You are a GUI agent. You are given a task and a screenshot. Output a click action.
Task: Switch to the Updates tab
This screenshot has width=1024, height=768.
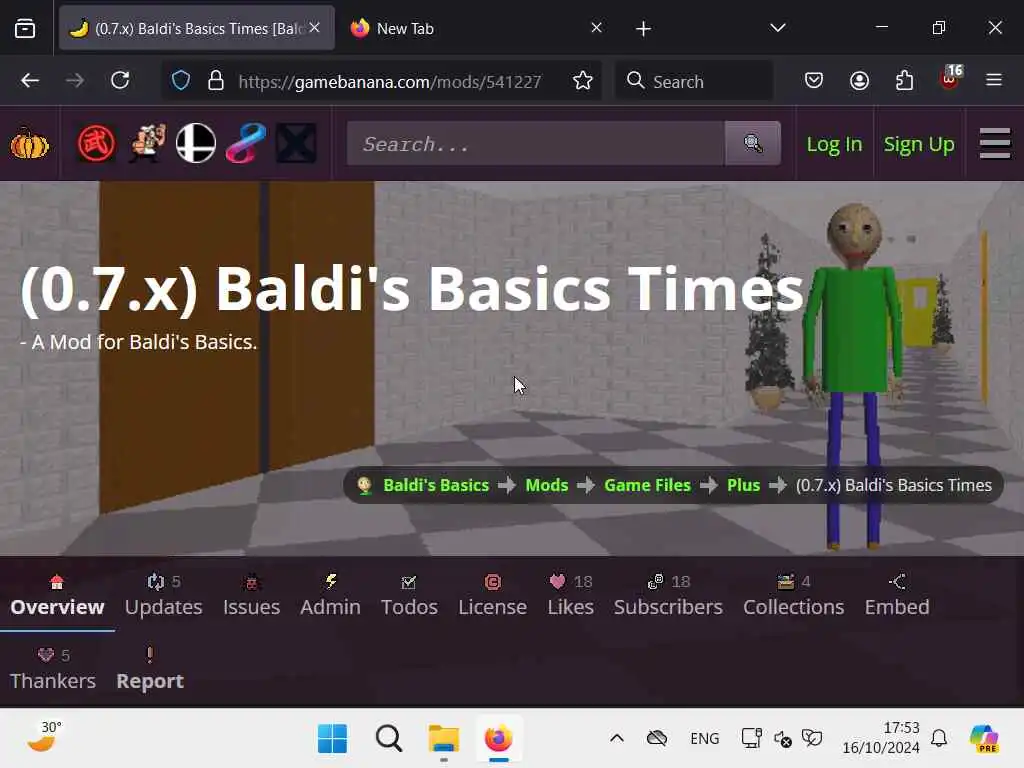164,596
